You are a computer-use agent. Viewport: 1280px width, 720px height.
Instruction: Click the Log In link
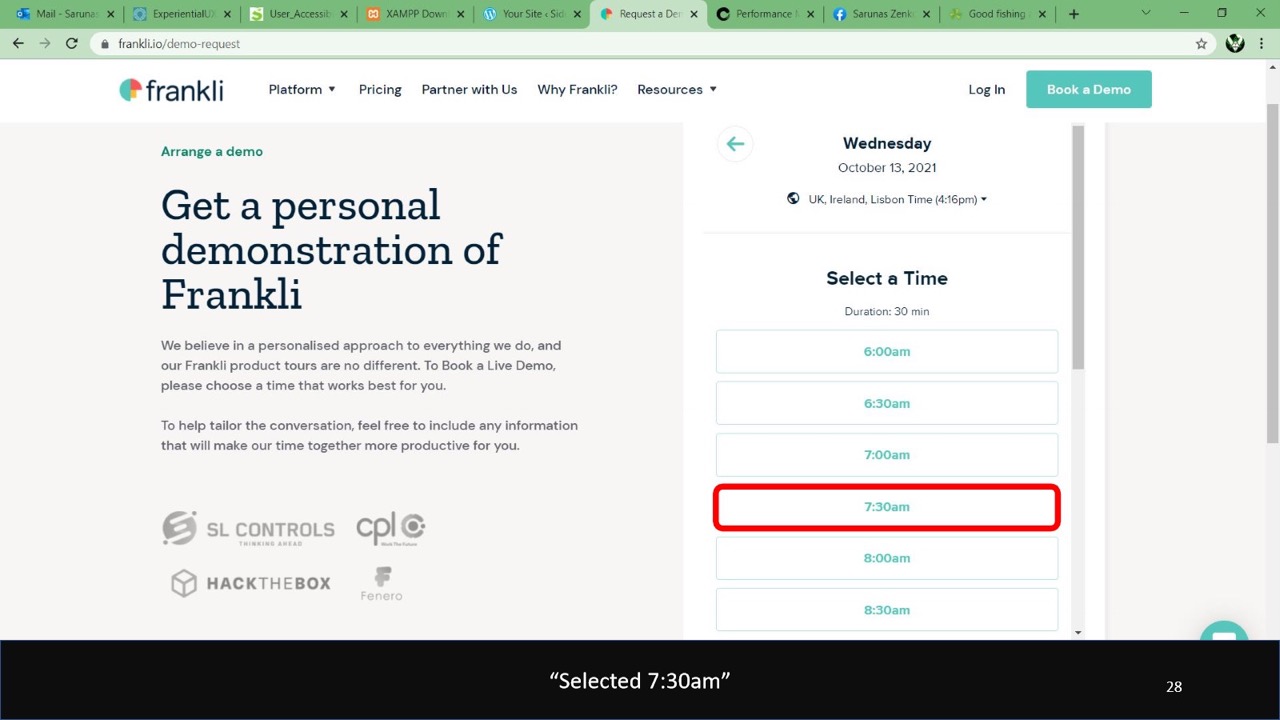click(986, 89)
